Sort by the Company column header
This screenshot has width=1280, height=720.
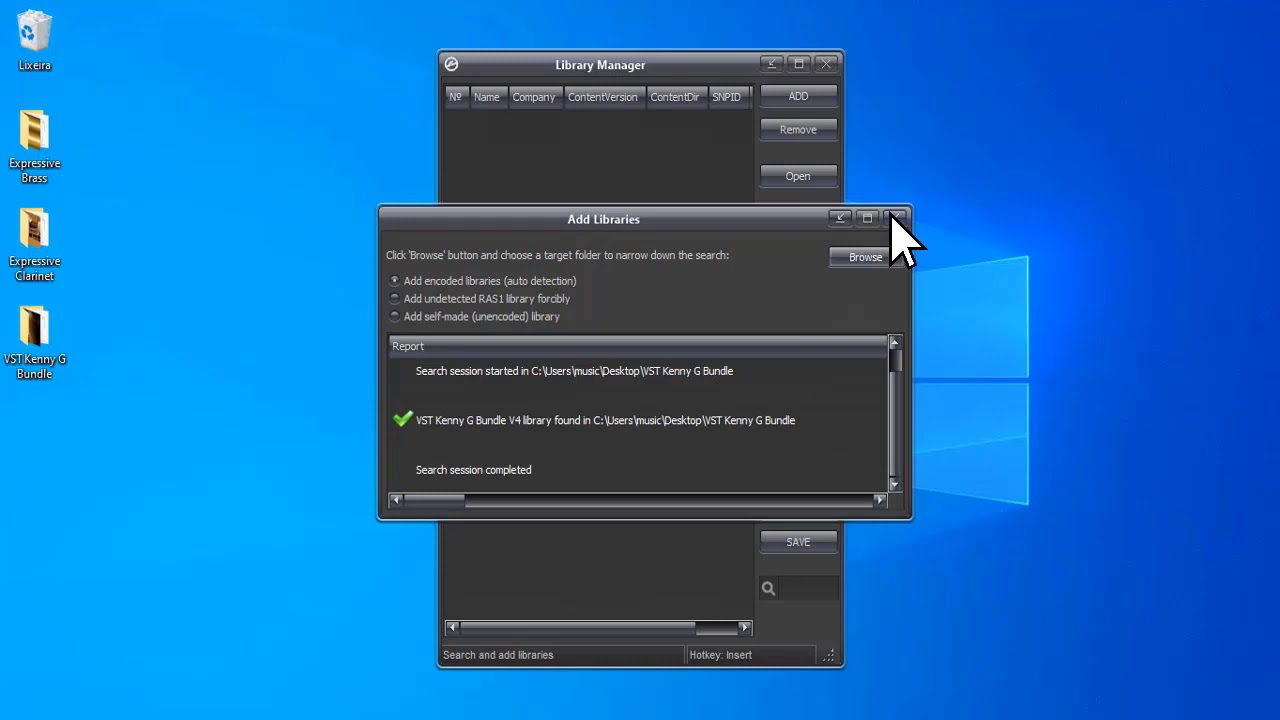point(535,97)
